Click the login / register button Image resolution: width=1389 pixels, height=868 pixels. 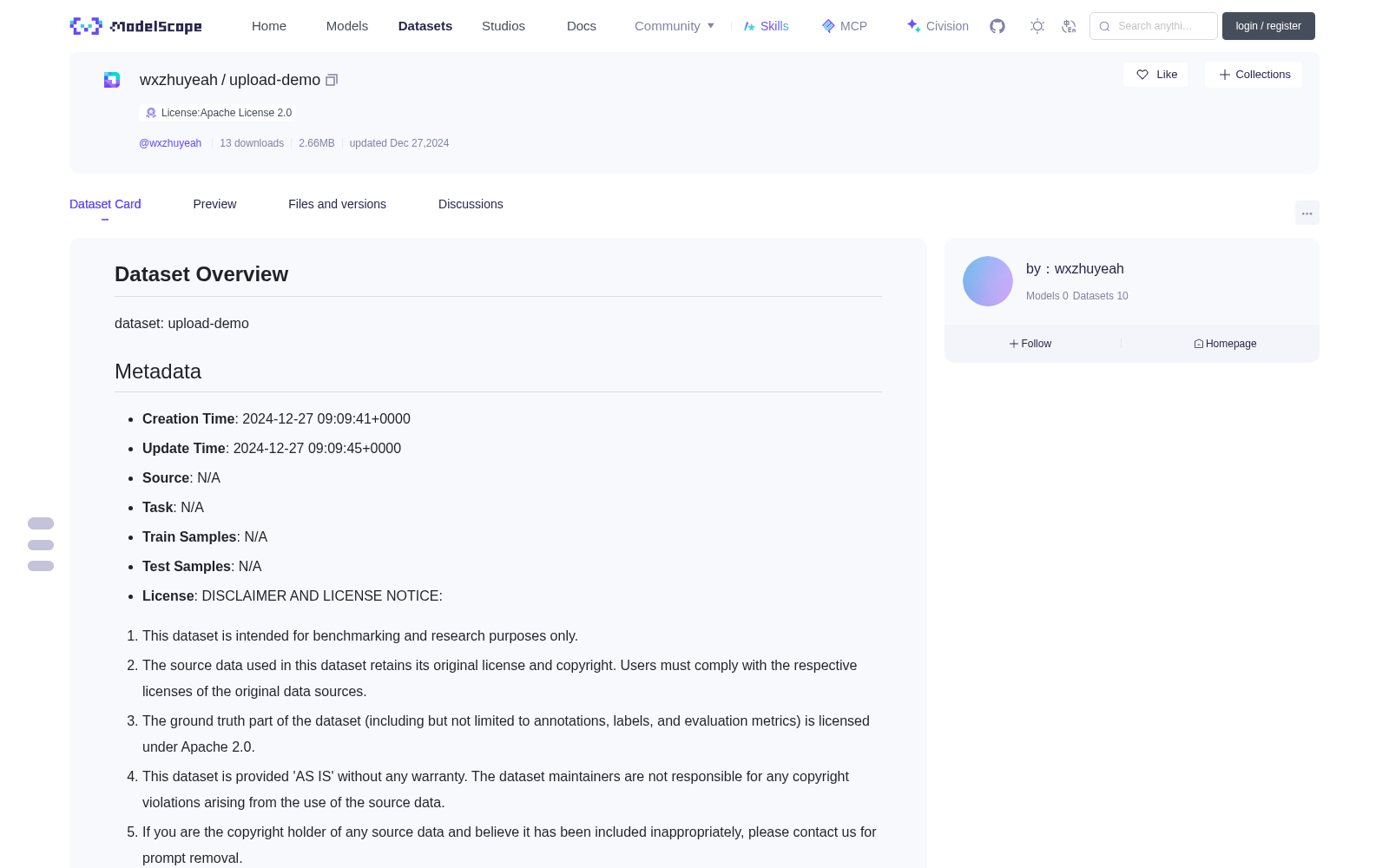pyautogui.click(x=1268, y=26)
